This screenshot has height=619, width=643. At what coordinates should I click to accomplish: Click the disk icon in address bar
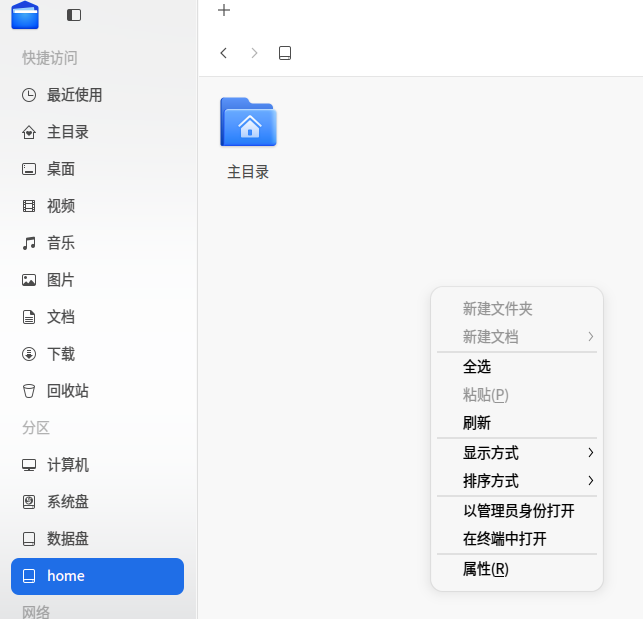pyautogui.click(x=285, y=53)
